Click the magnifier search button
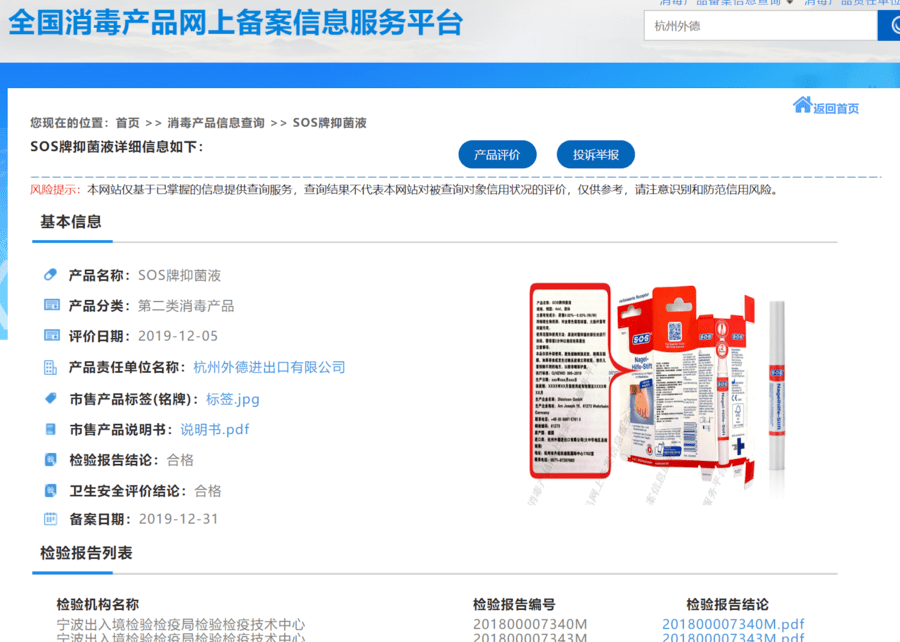Image resolution: width=900 pixels, height=642 pixels. [x=893, y=24]
